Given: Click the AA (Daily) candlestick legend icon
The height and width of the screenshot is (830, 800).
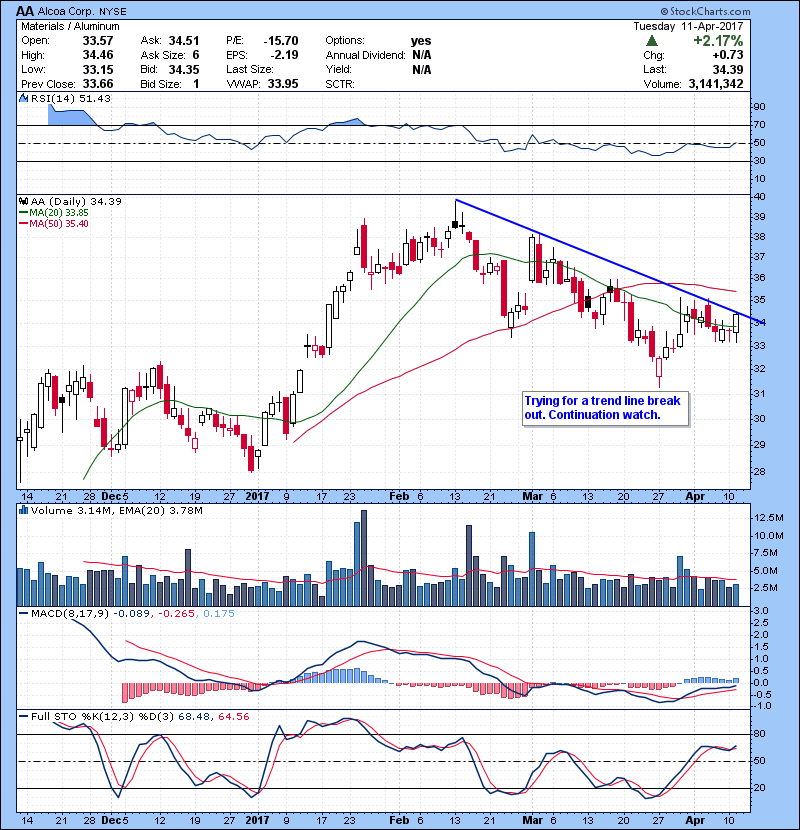Looking at the screenshot, I should pos(23,201).
